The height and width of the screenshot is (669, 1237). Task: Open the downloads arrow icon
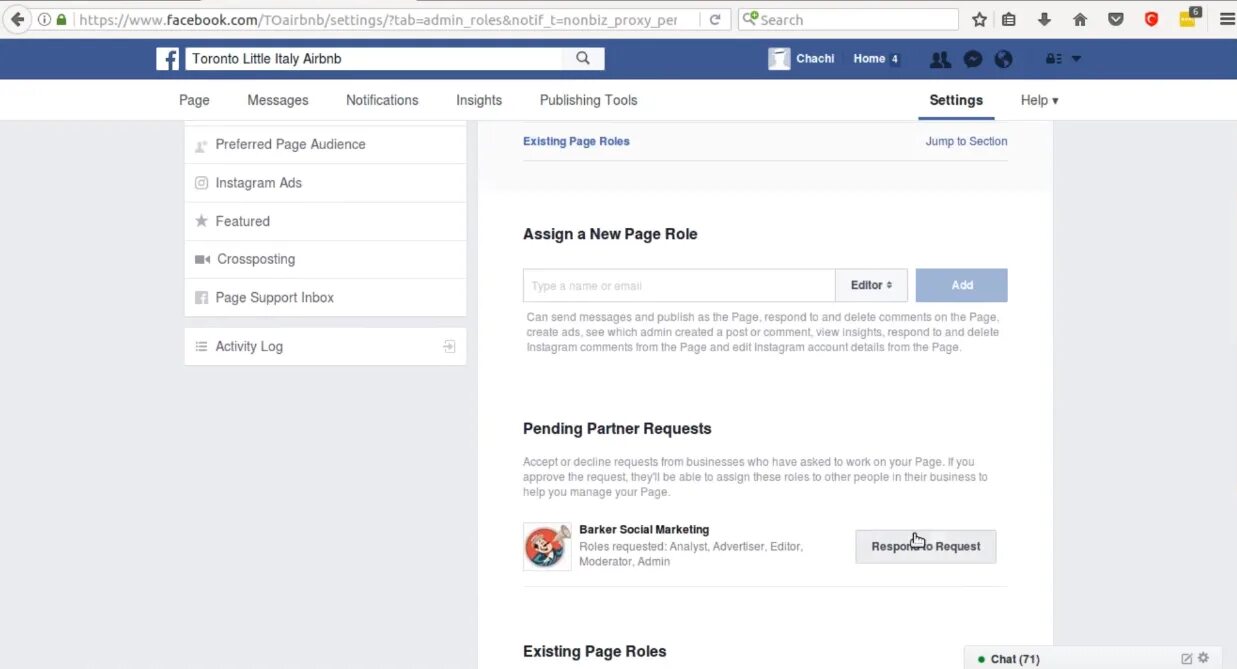[1044, 19]
